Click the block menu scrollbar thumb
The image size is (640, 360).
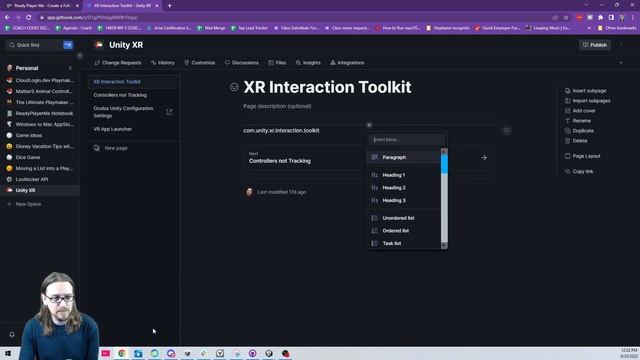[x=444, y=164]
